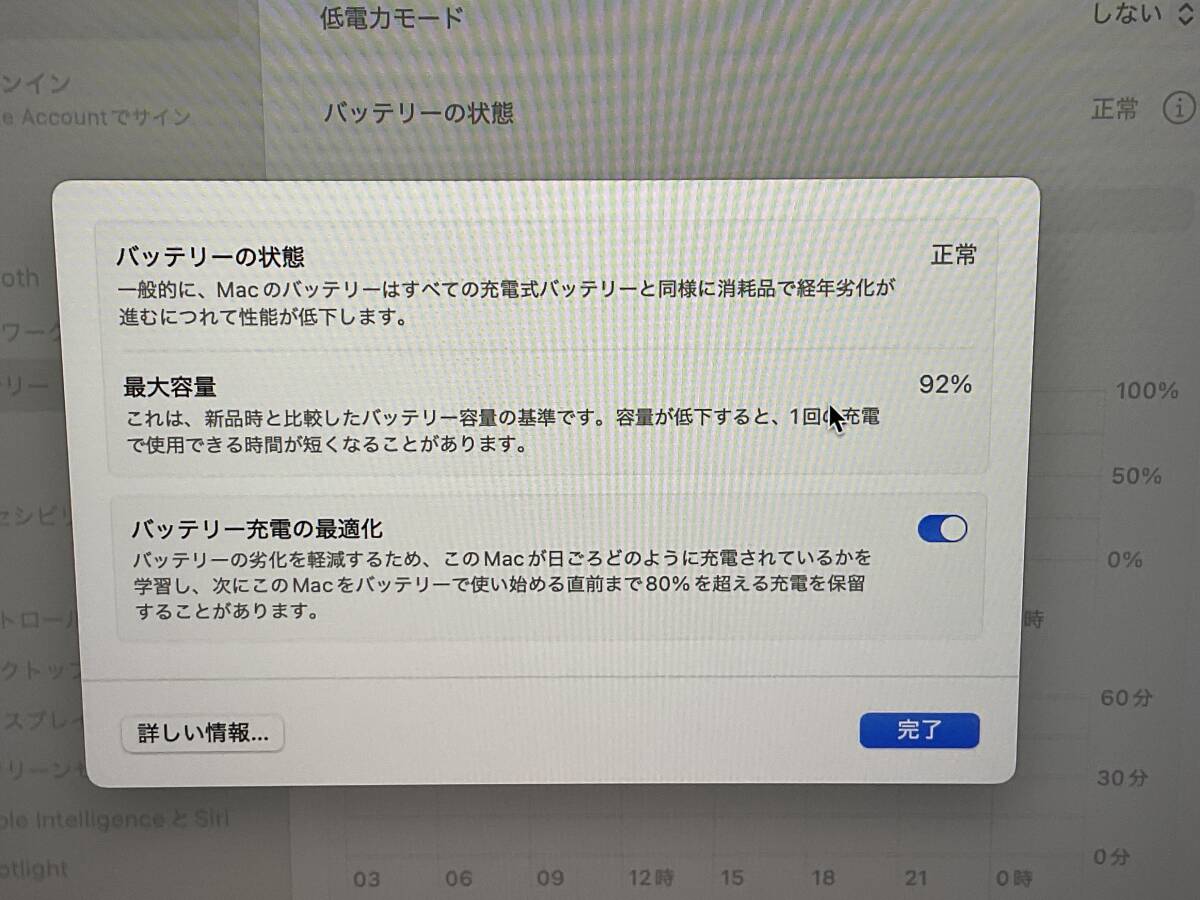1200x900 pixels.
Task: Toggle バッテリー充電の最適化 switch off
Action: pos(942,529)
